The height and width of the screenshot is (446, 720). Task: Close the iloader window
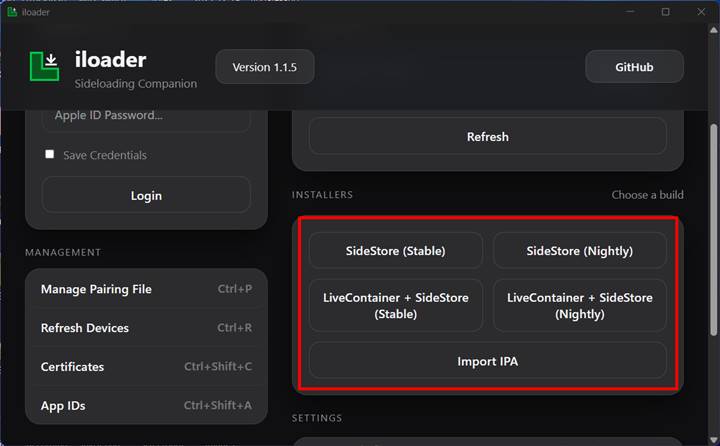pos(701,12)
